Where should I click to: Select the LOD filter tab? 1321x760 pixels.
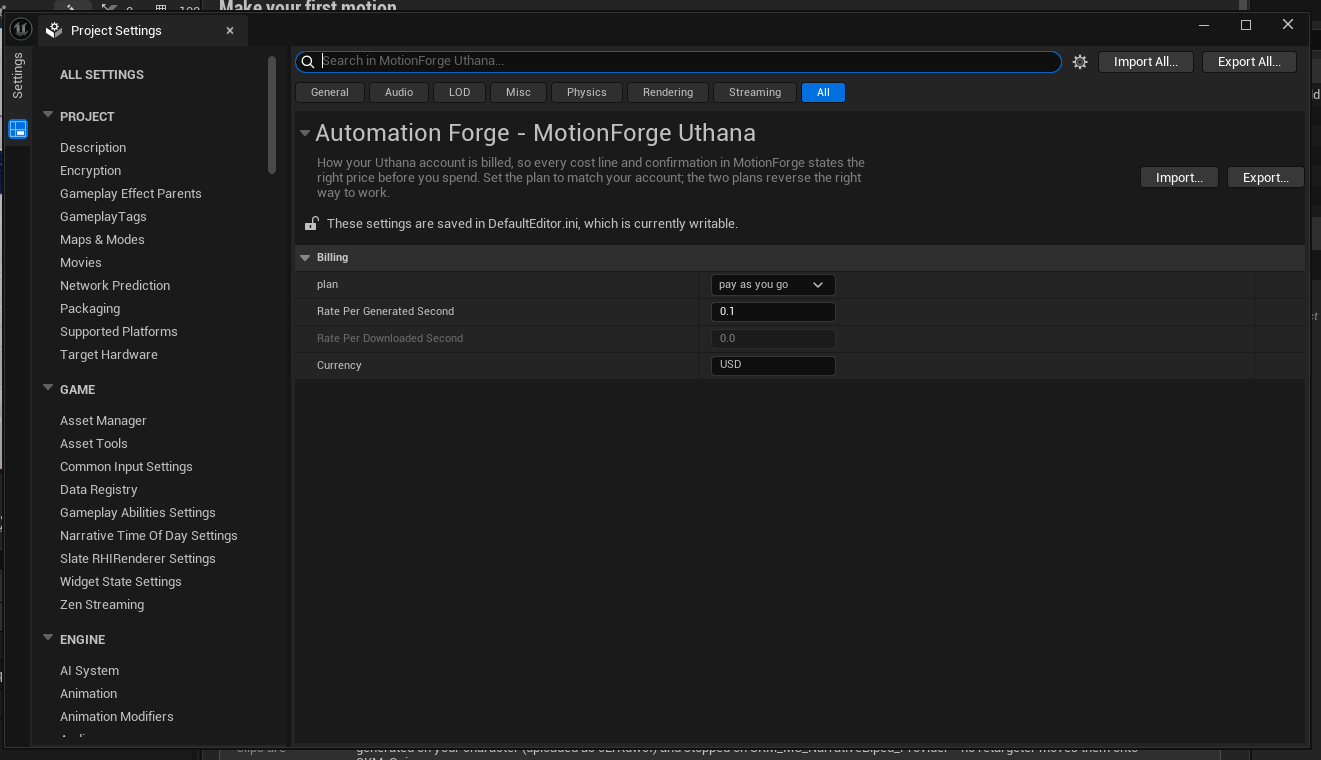click(x=460, y=92)
